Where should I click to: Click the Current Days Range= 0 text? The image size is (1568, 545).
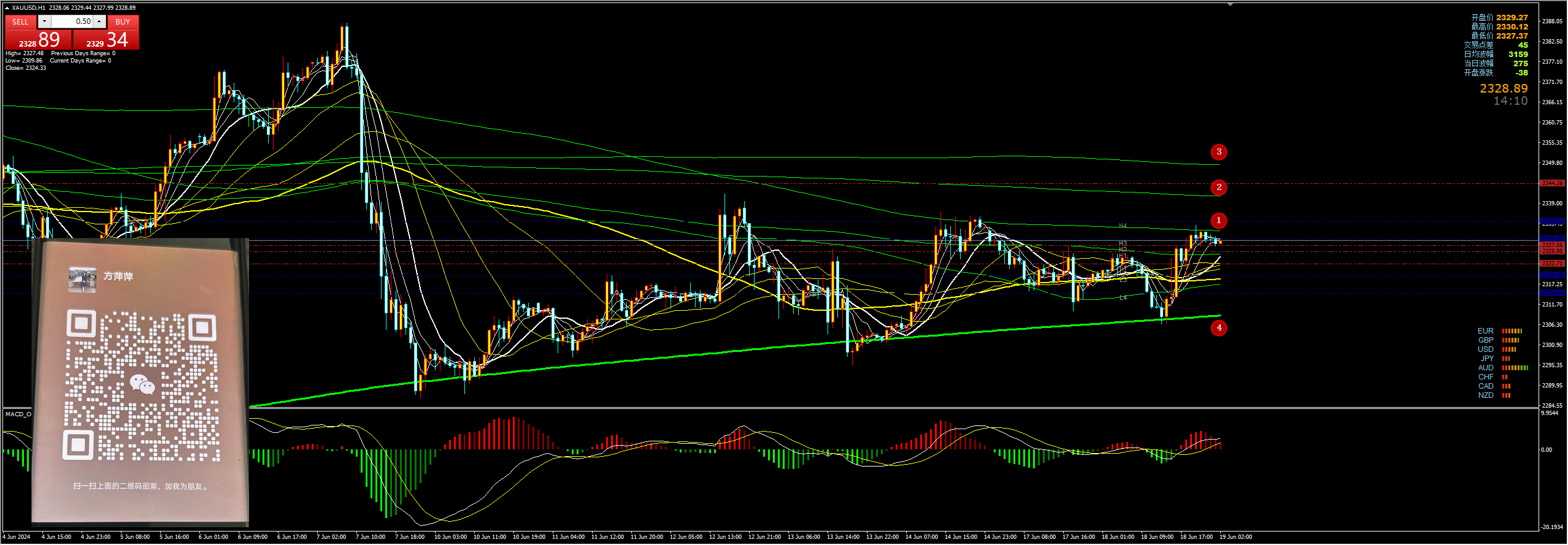[x=80, y=61]
